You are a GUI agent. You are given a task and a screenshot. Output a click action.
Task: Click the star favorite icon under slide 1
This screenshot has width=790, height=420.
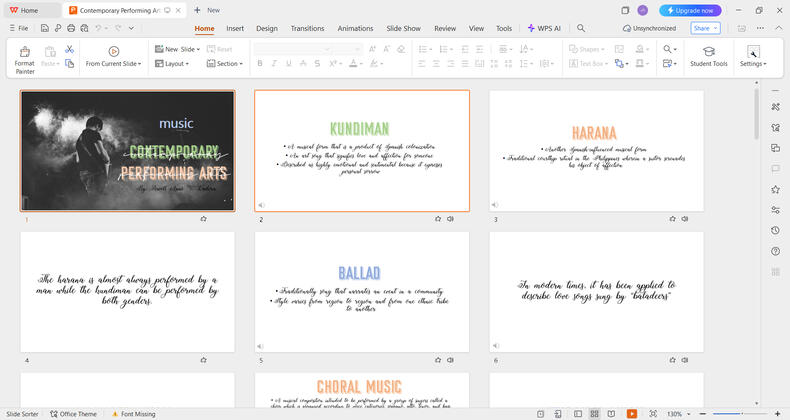click(204, 219)
